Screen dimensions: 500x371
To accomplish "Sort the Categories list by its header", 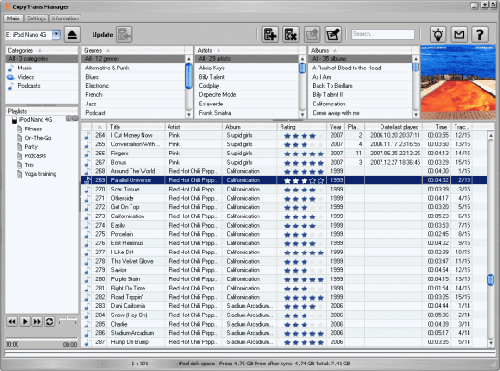I will click(41, 50).
